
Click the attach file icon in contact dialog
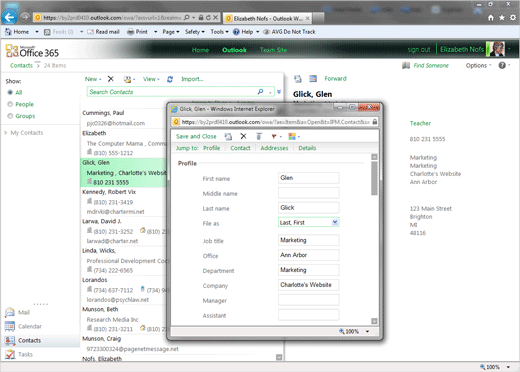pos(259,136)
